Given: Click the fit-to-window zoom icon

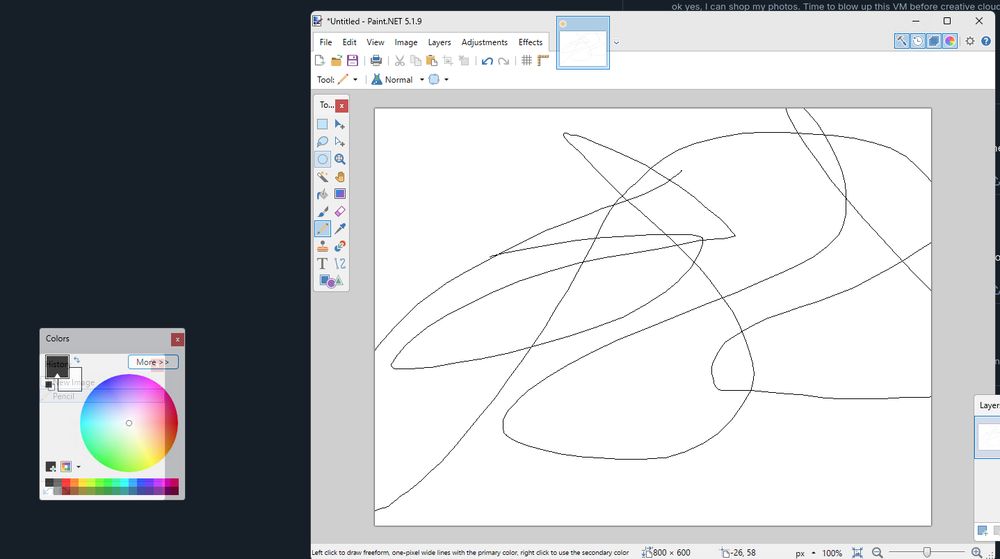Looking at the screenshot, I should (858, 553).
